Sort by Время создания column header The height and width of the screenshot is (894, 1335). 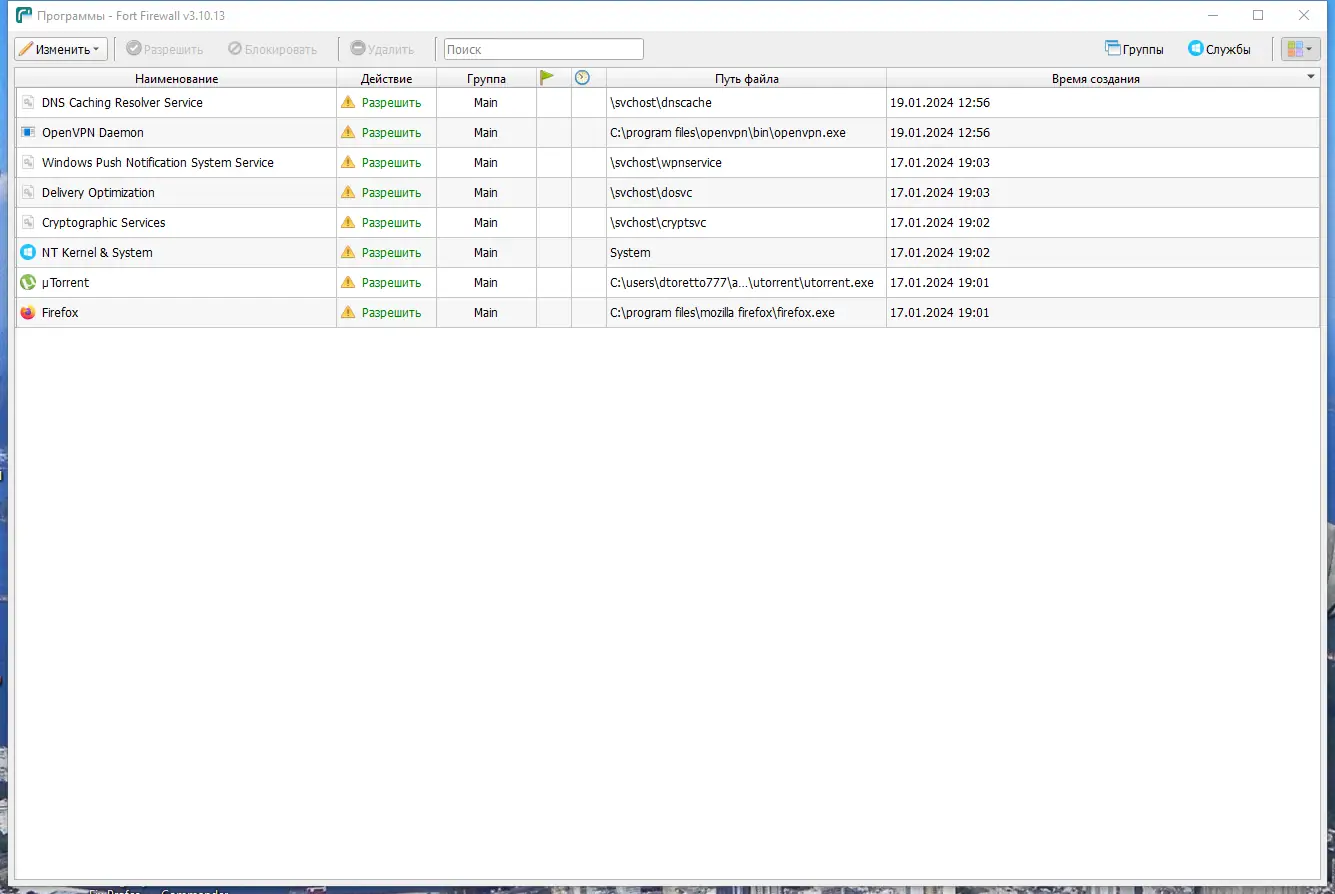pos(1095,78)
